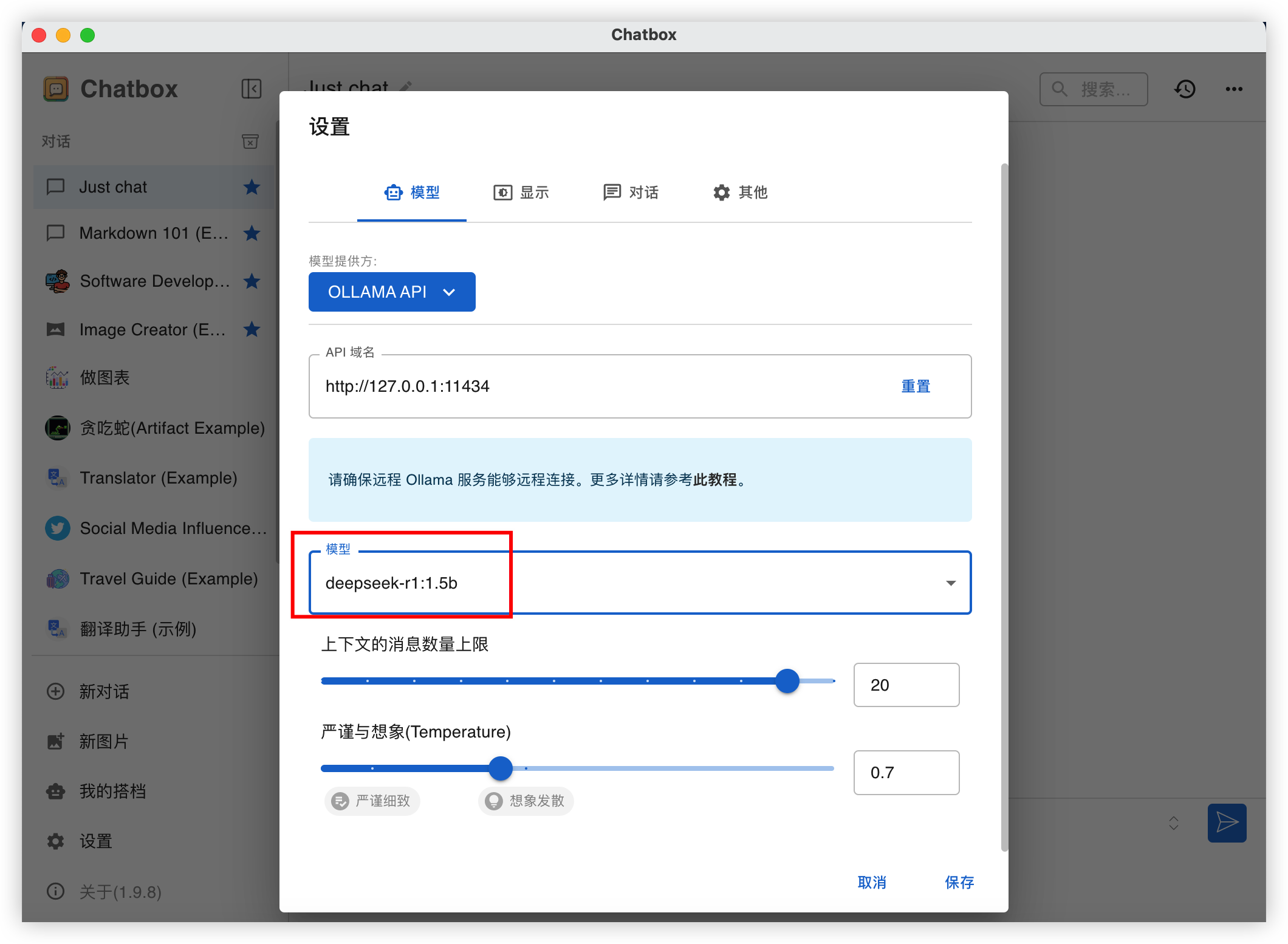
Task: Click the clear conversations archive icon
Action: point(250,142)
